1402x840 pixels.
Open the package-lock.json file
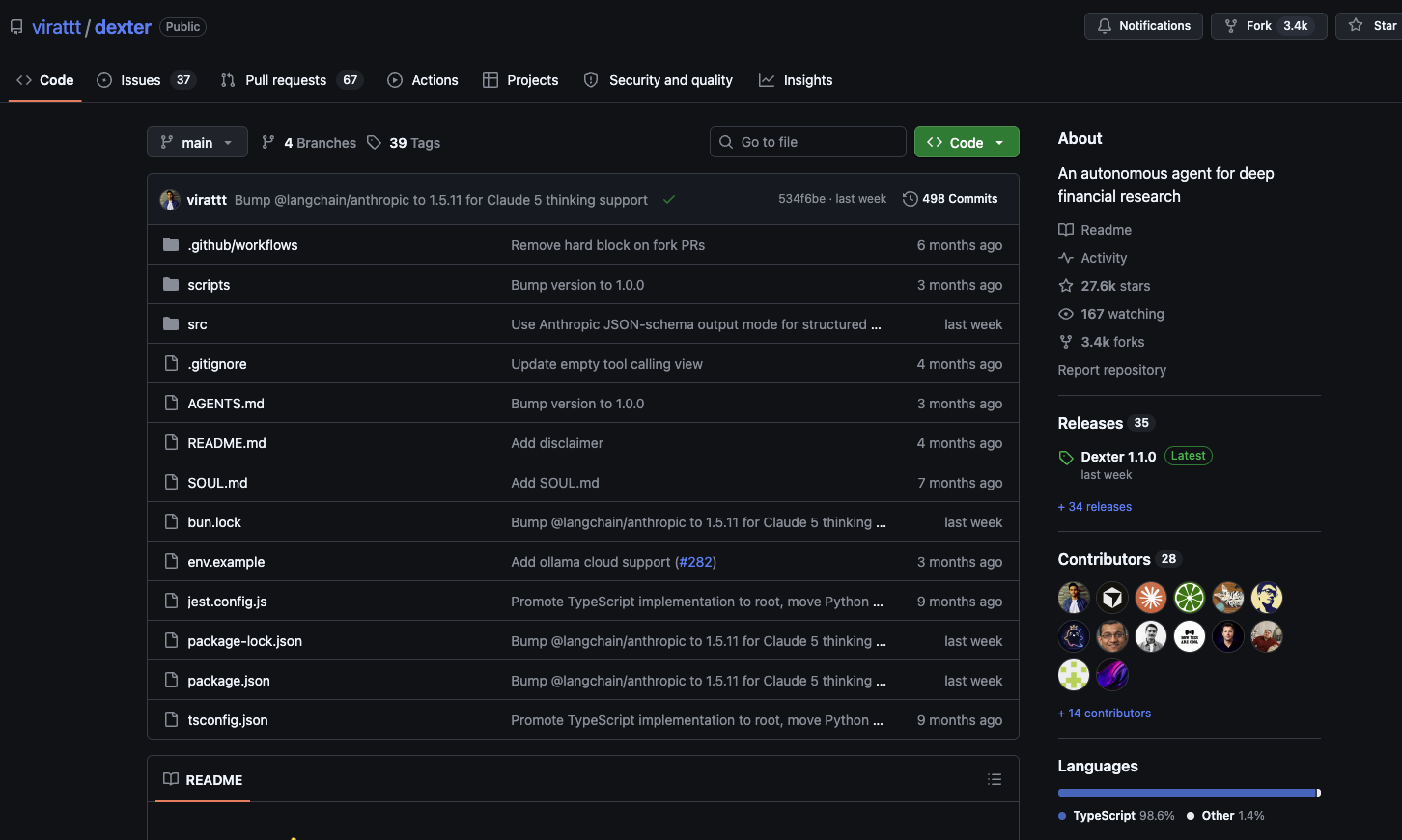click(x=244, y=641)
